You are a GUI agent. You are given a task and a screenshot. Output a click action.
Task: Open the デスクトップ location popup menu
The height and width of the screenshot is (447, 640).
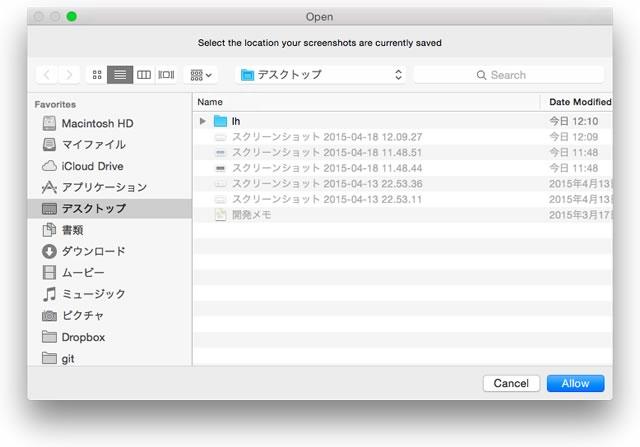(320, 75)
